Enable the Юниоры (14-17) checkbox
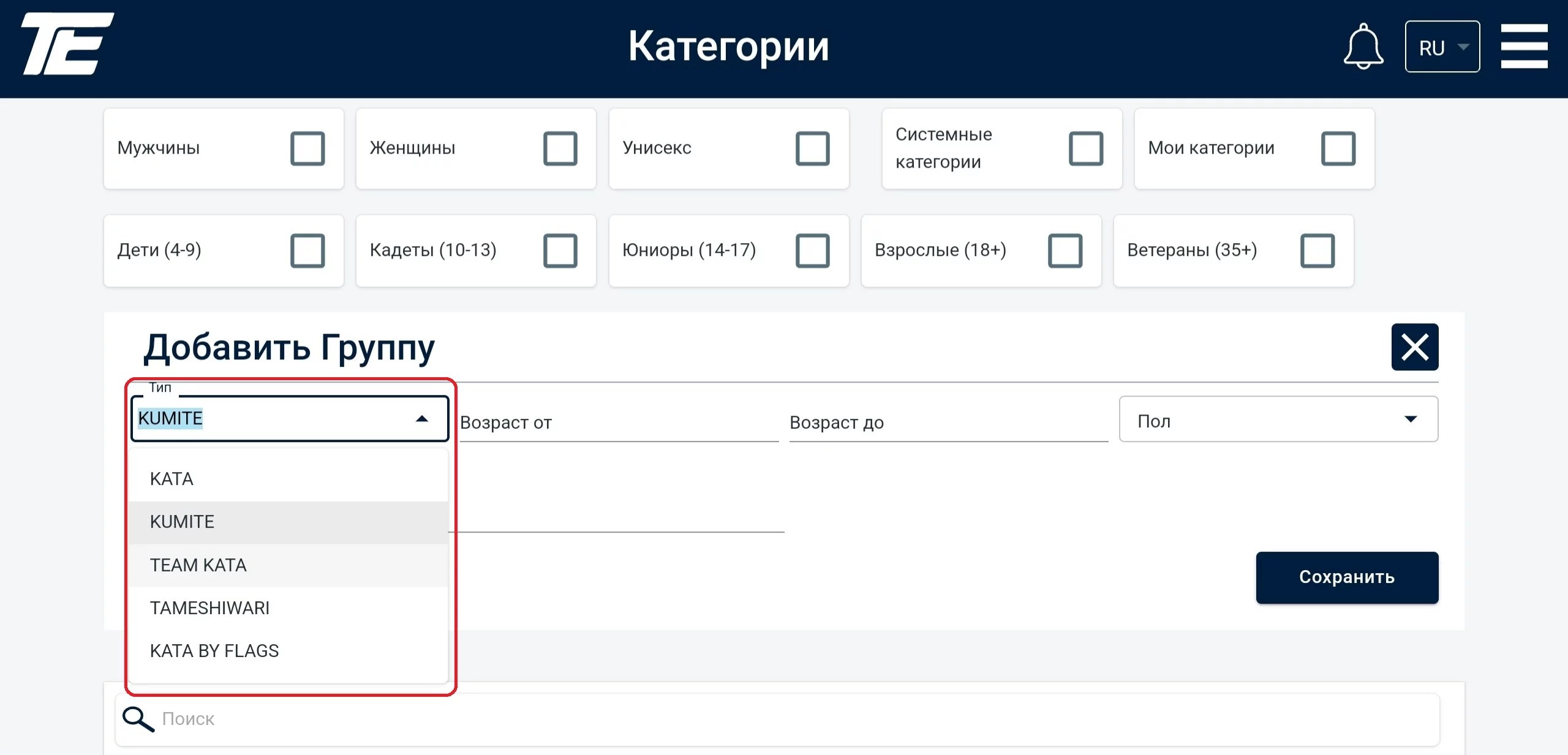 click(812, 250)
